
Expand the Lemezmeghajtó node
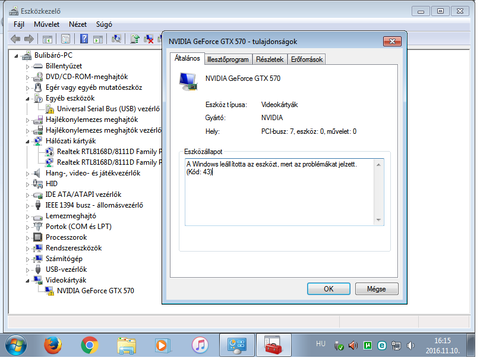(x=27, y=216)
